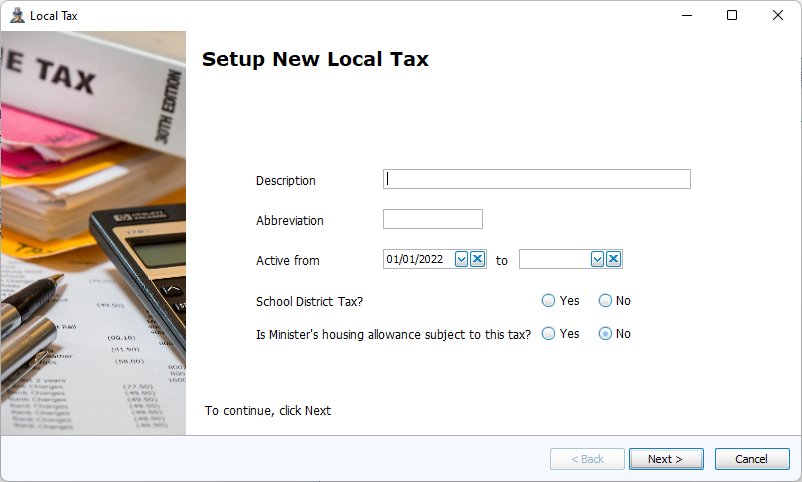802x482 pixels.
Task: Select Yes for School District Tax
Action: coord(548,300)
